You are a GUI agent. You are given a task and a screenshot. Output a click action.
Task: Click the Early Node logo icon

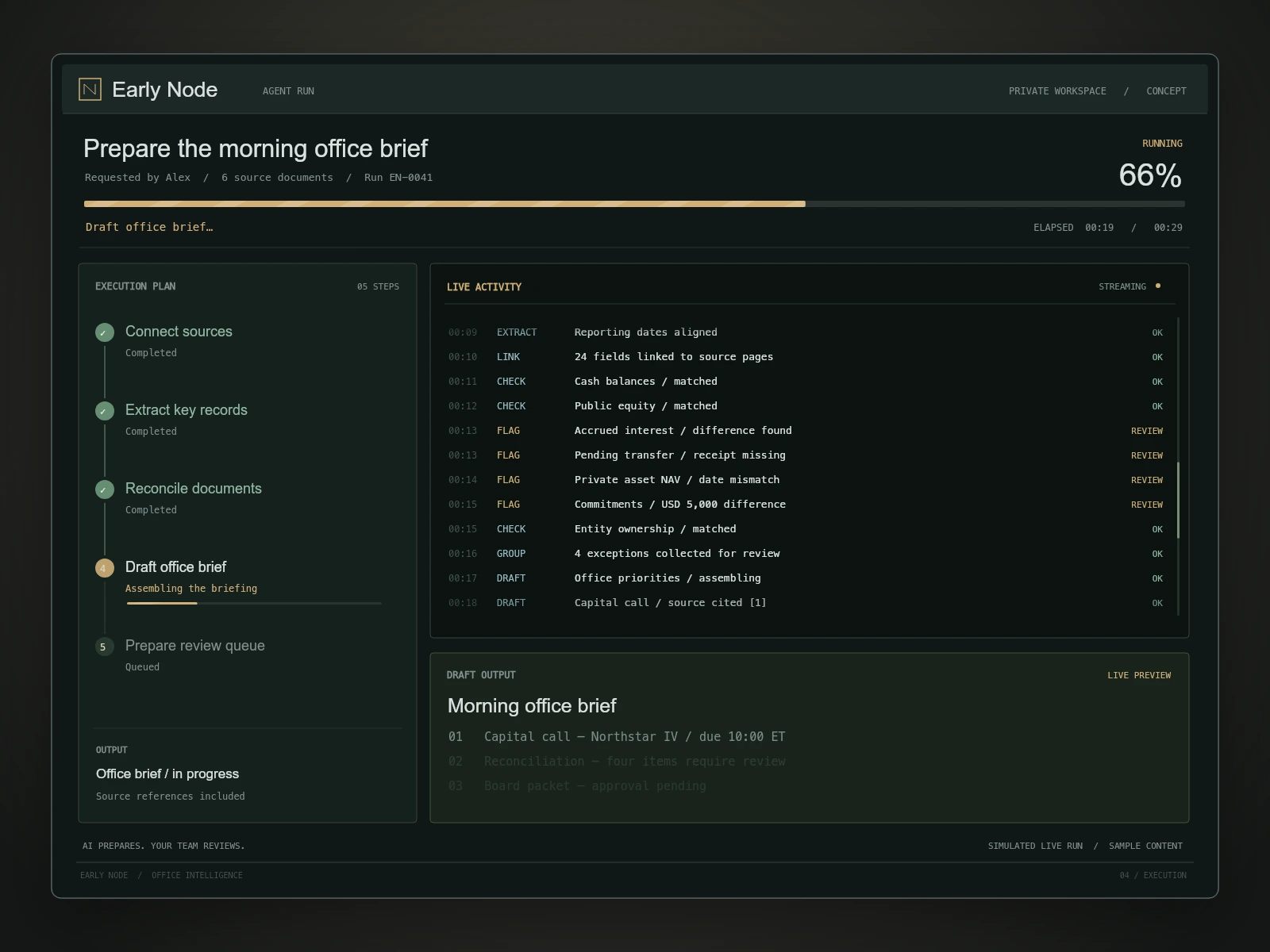pyautogui.click(x=90, y=90)
